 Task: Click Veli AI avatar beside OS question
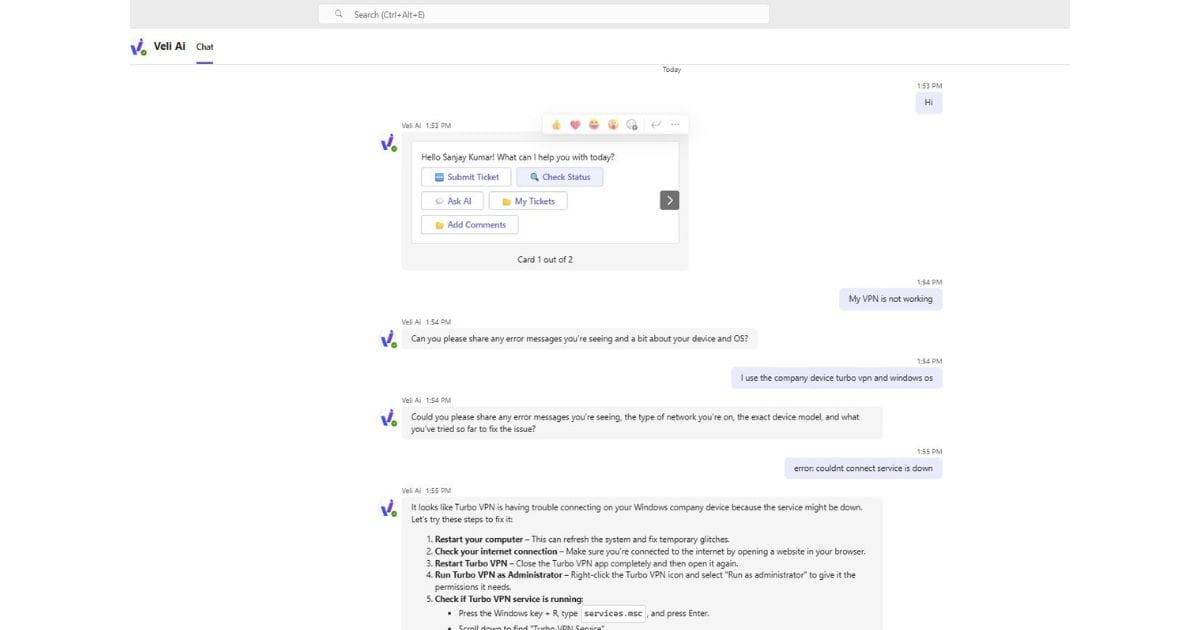click(389, 340)
